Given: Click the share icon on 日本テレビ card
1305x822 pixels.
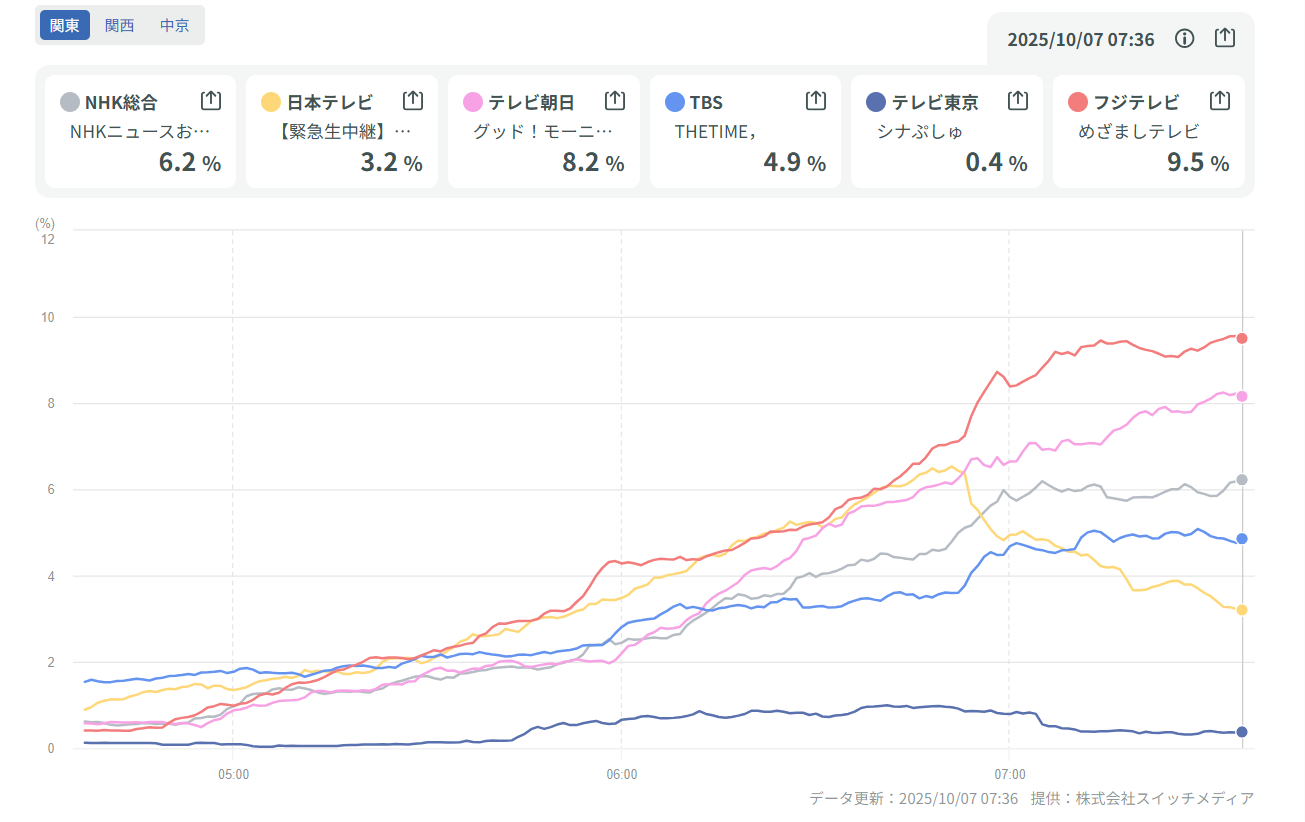Looking at the screenshot, I should [412, 101].
